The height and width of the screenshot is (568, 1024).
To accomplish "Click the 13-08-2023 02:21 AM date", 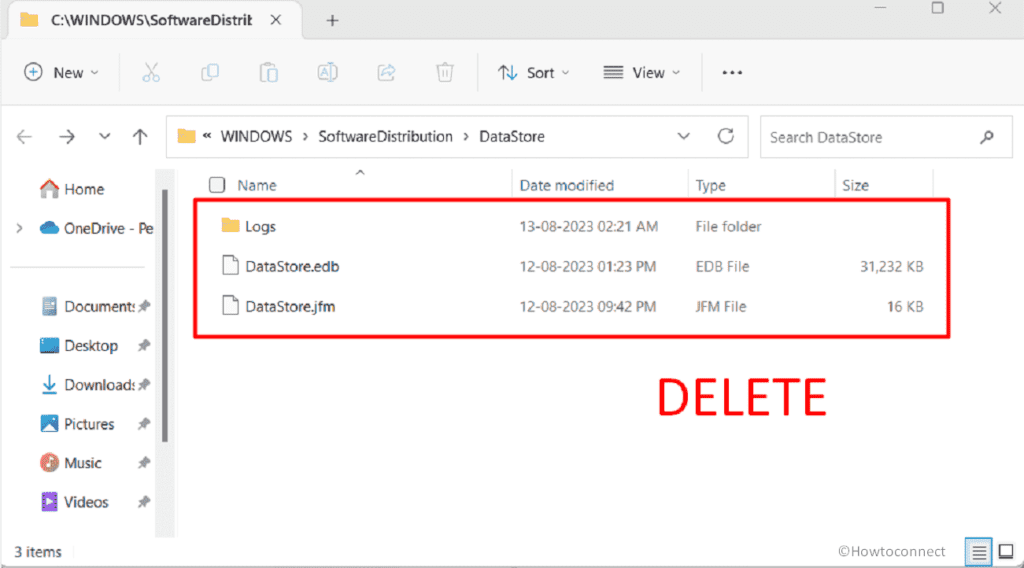I will [588, 227].
